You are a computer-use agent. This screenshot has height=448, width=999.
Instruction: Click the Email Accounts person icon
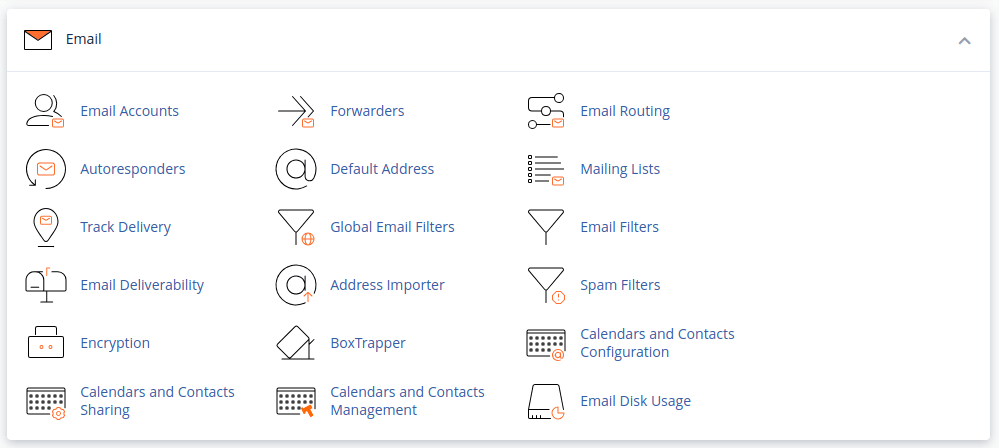point(45,111)
